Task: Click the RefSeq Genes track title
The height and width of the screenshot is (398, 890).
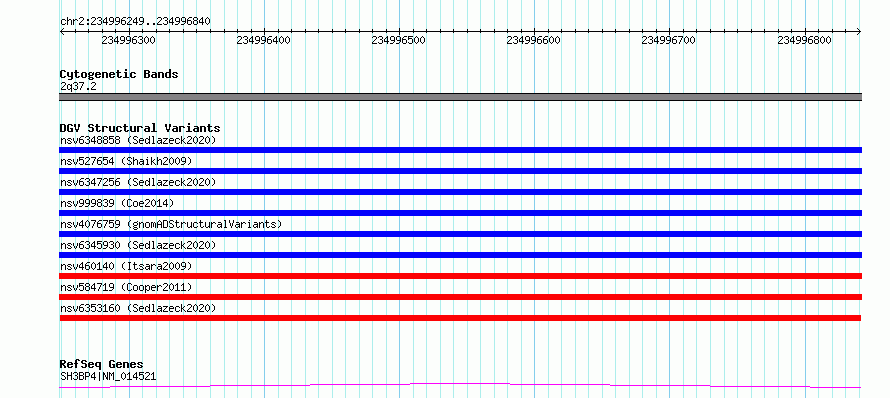Action: 101,365
